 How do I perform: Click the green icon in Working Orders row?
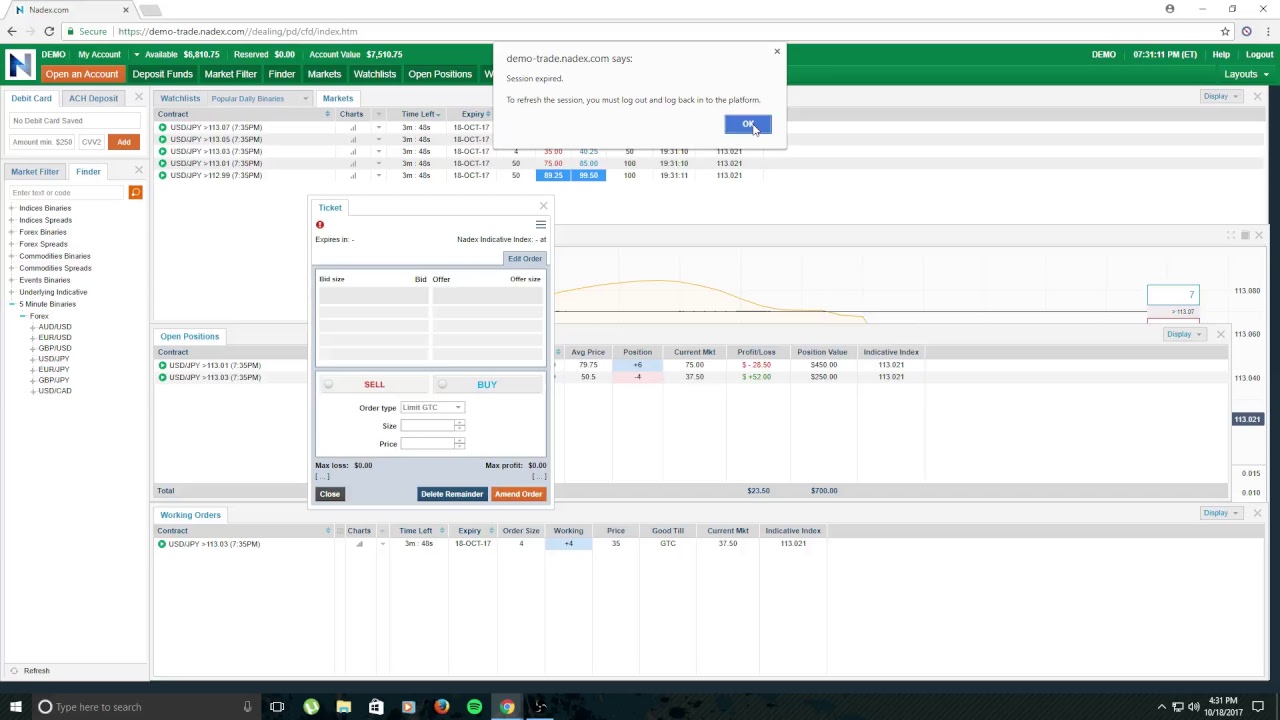pos(162,544)
